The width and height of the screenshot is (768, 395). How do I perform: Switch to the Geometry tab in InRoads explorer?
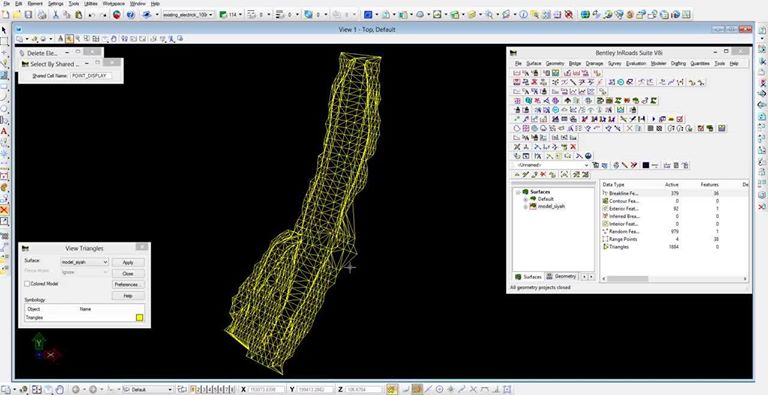[x=562, y=276]
